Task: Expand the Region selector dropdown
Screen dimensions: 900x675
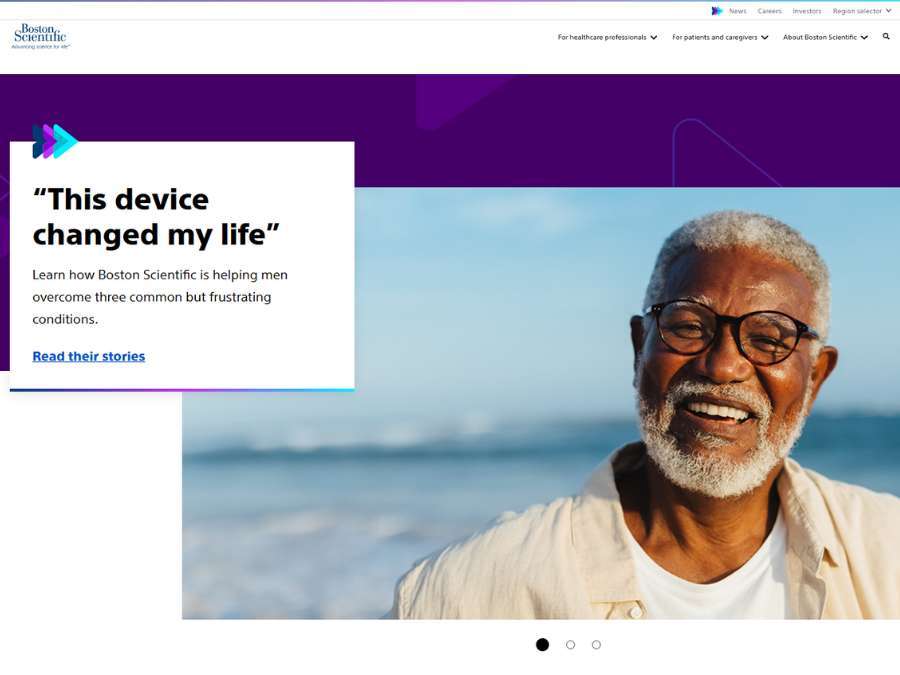Action: (x=862, y=11)
